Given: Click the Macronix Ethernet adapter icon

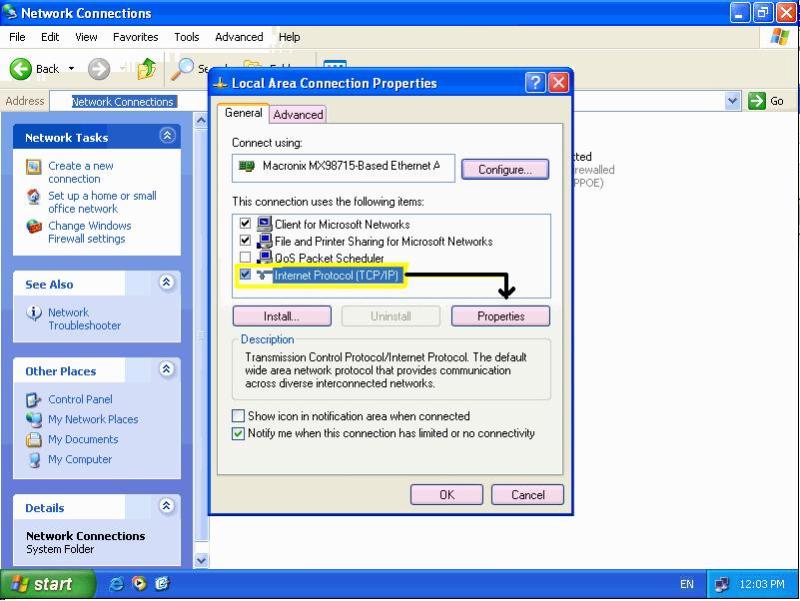Looking at the screenshot, I should pos(247,166).
